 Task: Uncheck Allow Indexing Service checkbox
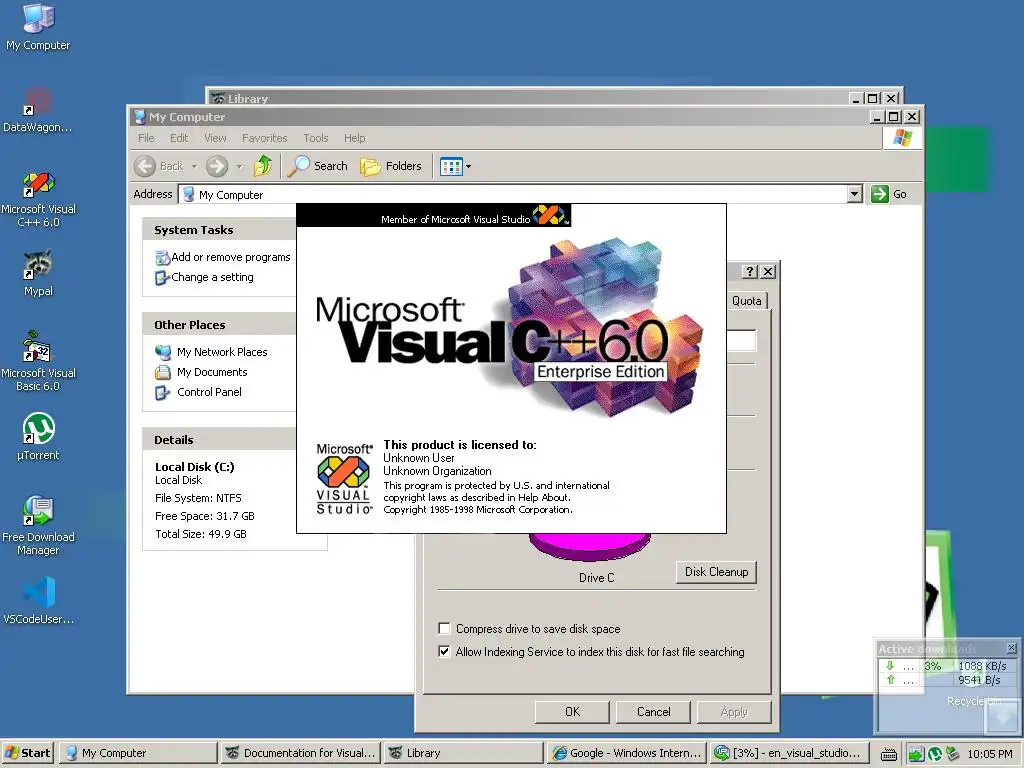(444, 651)
